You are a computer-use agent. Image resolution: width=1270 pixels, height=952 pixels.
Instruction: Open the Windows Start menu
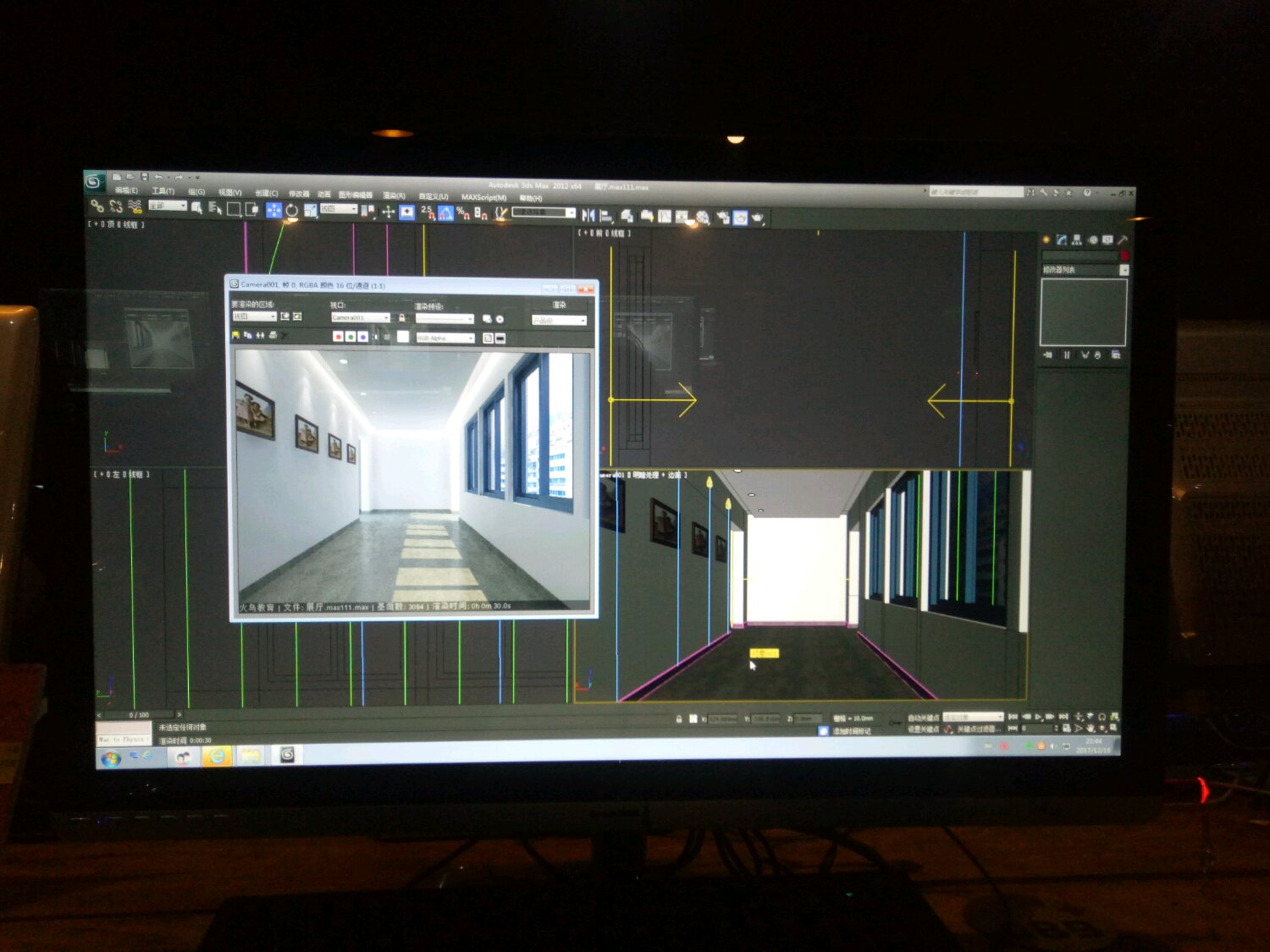coord(111,758)
